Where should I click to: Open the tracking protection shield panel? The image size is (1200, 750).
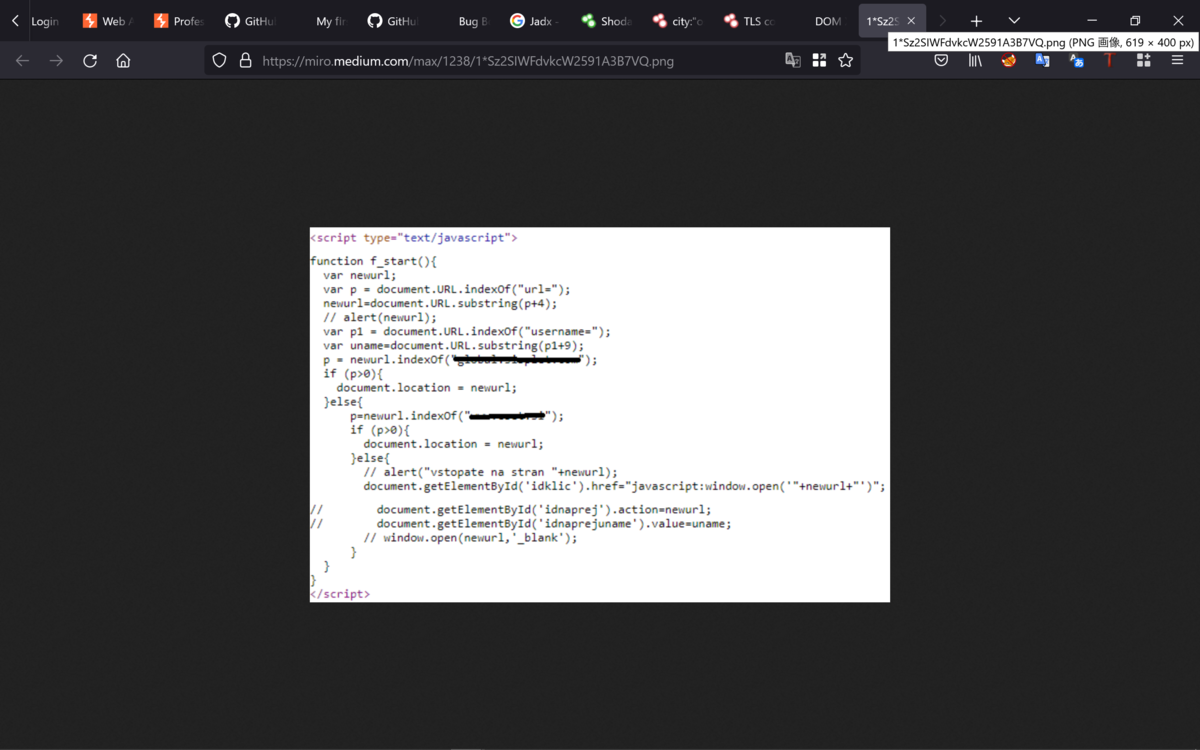coord(219,61)
